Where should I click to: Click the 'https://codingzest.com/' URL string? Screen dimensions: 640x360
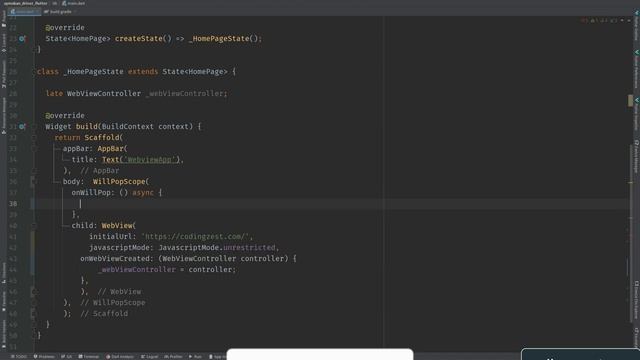point(197,237)
